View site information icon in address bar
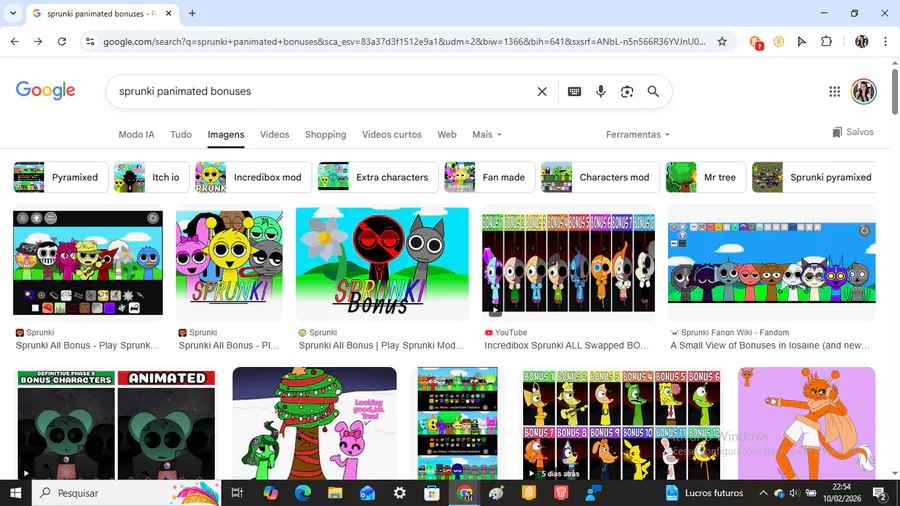The image size is (900, 506). 90,41
